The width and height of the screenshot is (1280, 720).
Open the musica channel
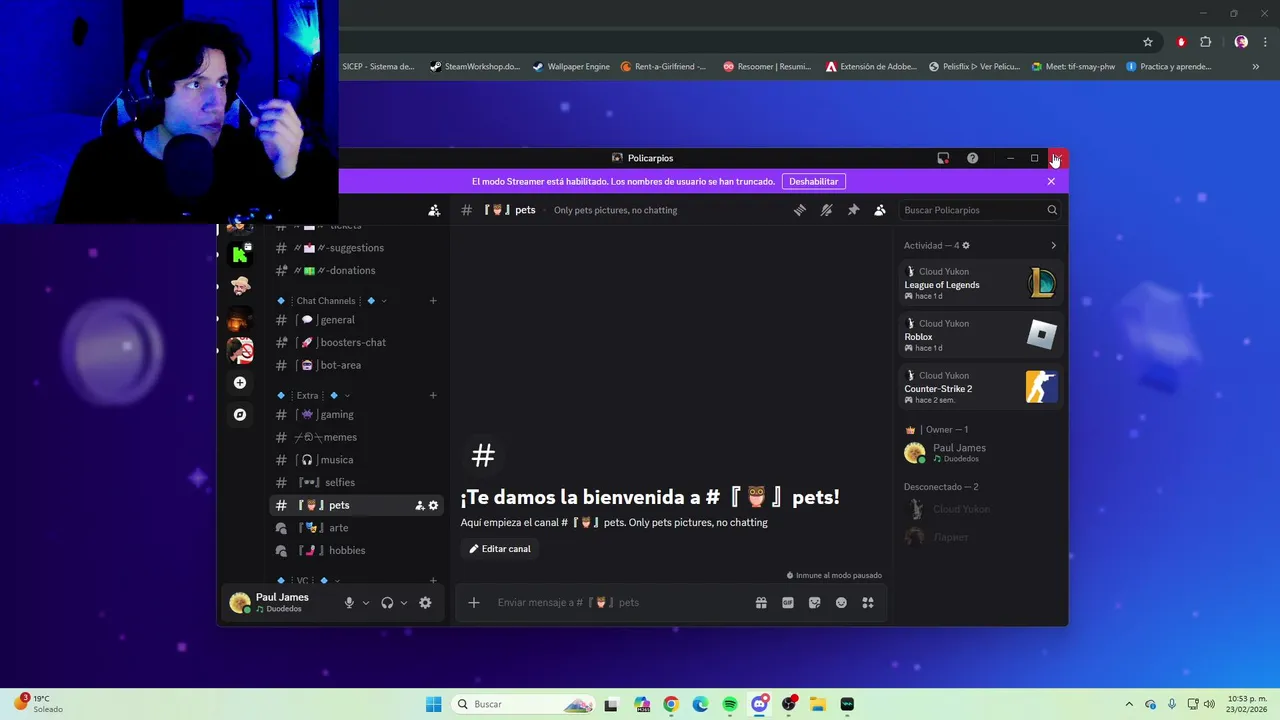(356, 460)
